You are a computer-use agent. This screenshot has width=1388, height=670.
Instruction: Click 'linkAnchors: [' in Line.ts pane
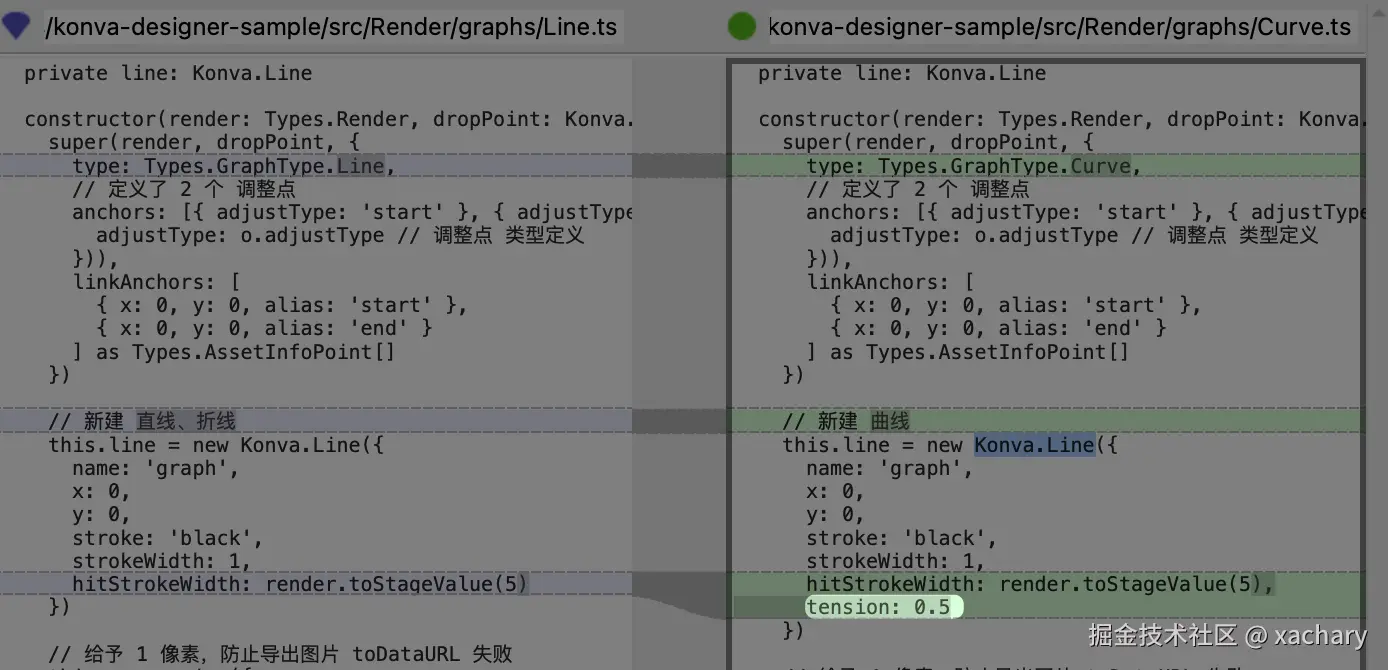pyautogui.click(x=156, y=282)
